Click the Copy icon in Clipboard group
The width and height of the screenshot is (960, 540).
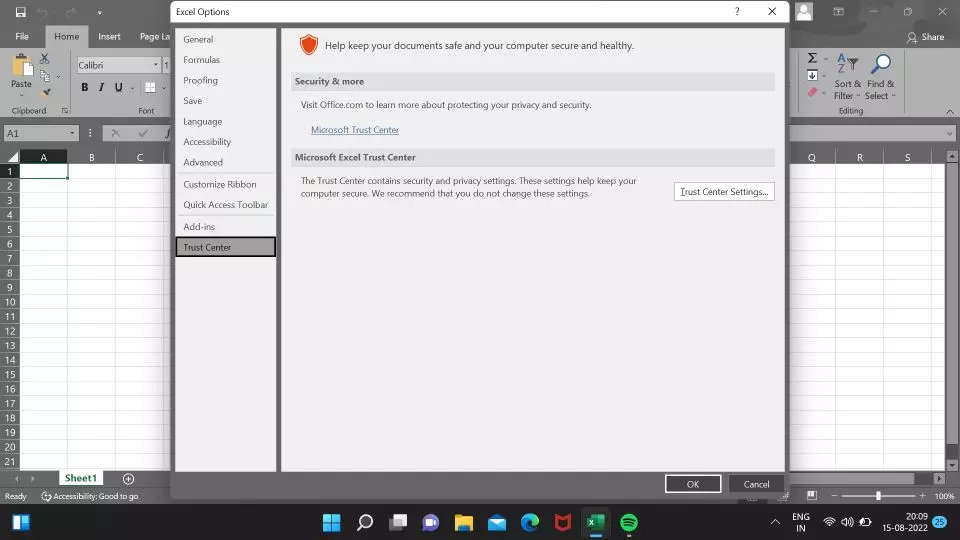45,76
